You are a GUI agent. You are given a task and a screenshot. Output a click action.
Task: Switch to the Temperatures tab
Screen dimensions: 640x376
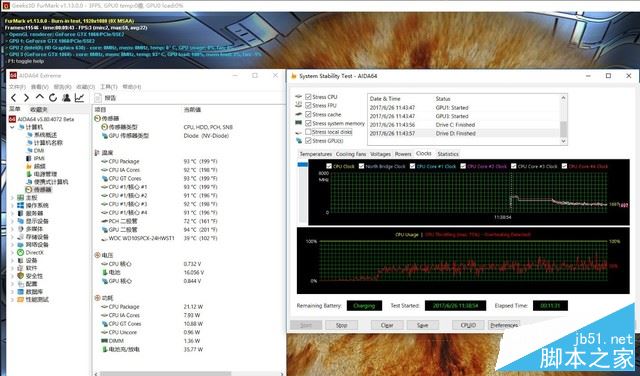tap(316, 154)
